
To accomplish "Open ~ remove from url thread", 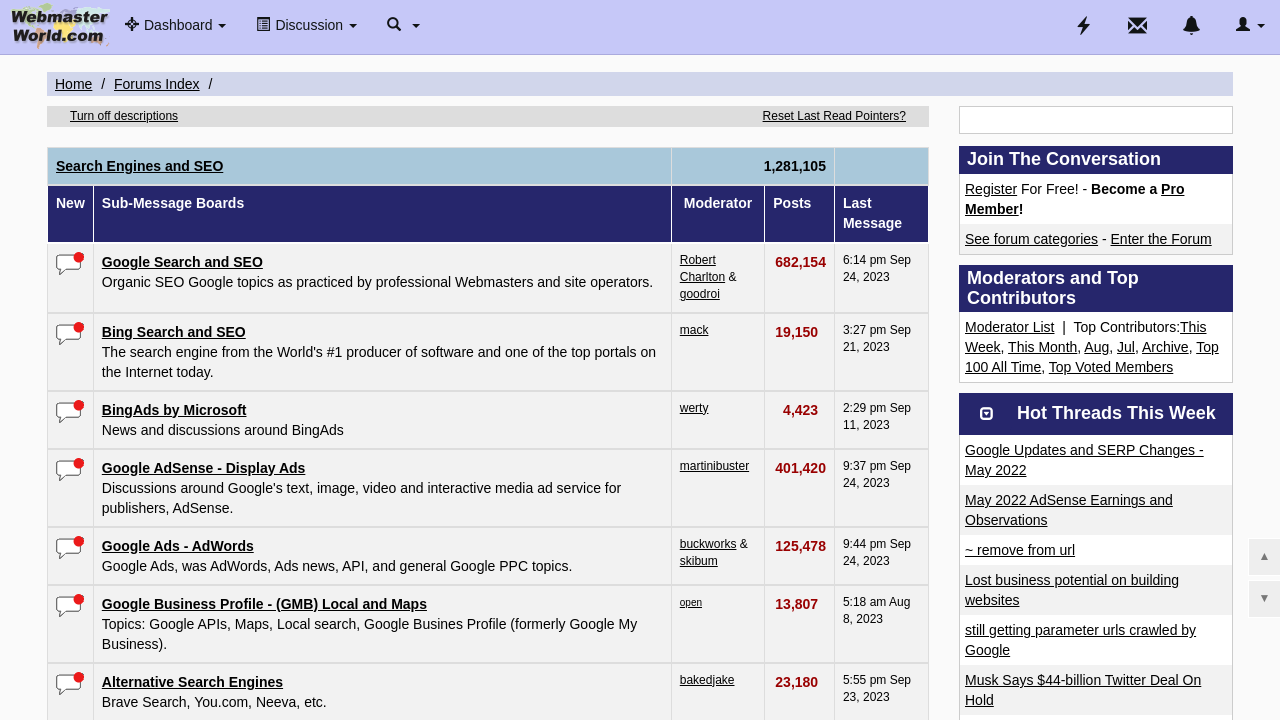I will pos(1020,550).
